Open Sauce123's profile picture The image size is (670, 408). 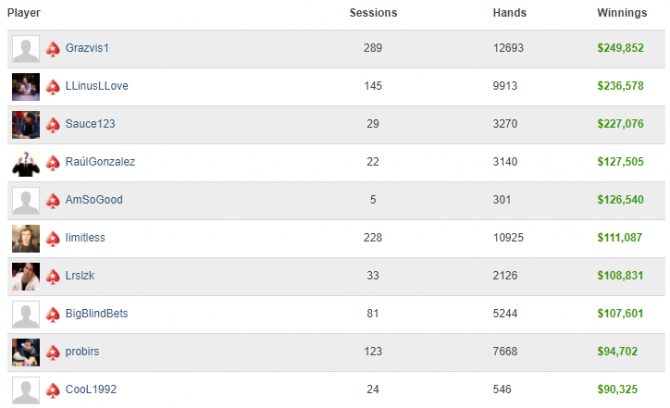pos(26,125)
